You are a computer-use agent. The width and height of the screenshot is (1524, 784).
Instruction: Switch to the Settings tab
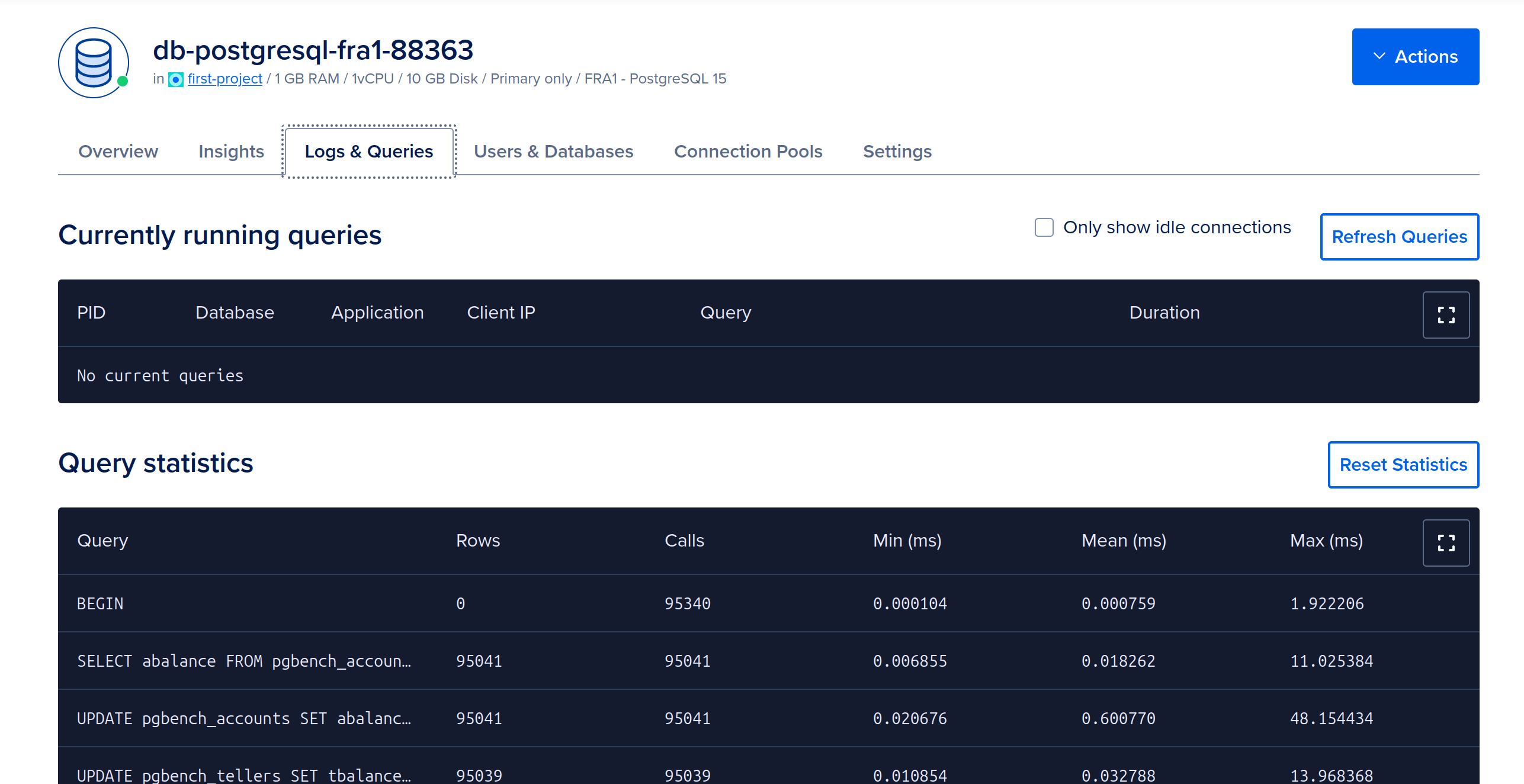click(x=897, y=151)
